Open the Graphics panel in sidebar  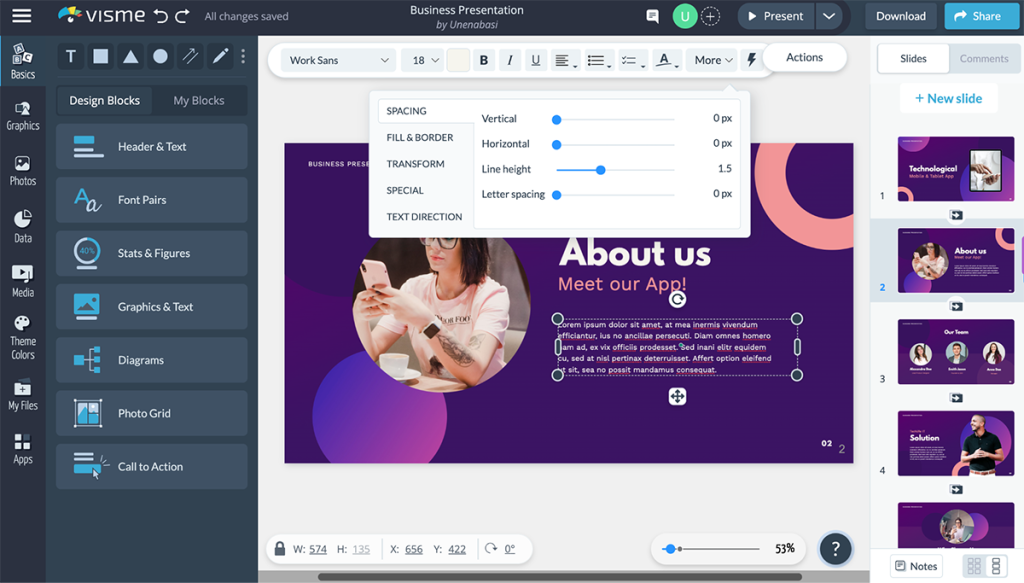coord(23,117)
